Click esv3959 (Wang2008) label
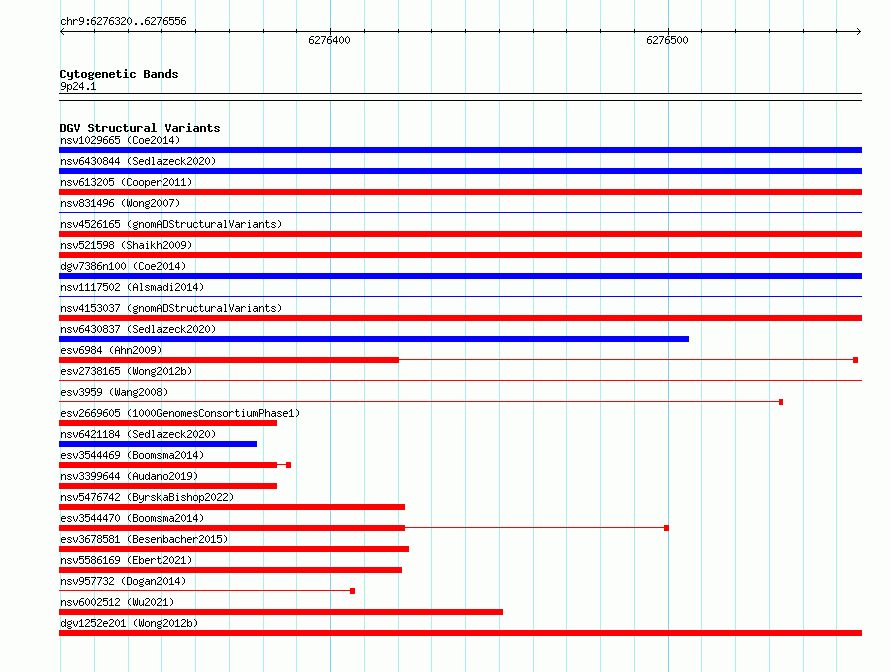Image resolution: width=890 pixels, height=672 pixels. click(114, 392)
